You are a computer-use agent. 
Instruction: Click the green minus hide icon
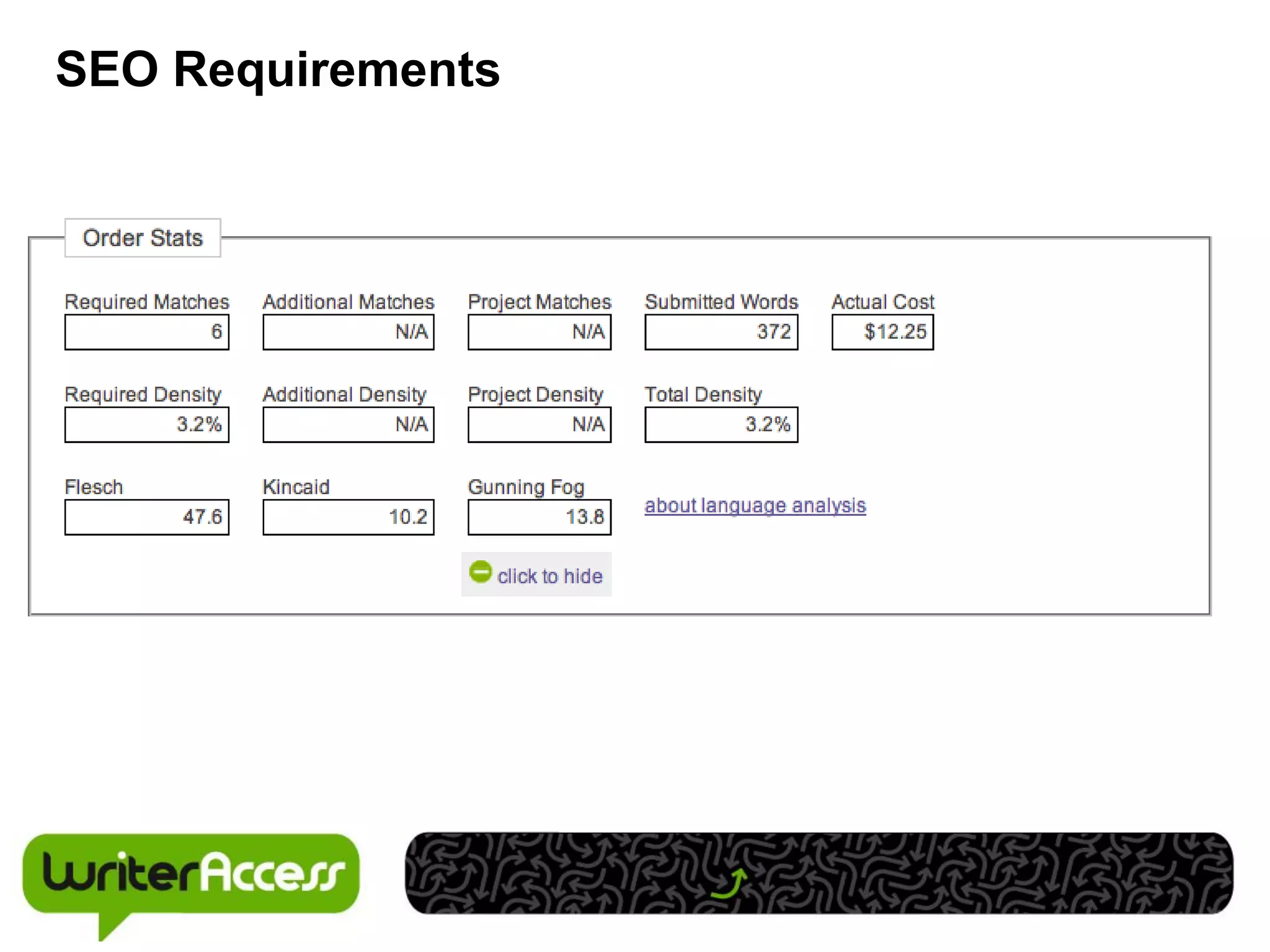click(480, 571)
